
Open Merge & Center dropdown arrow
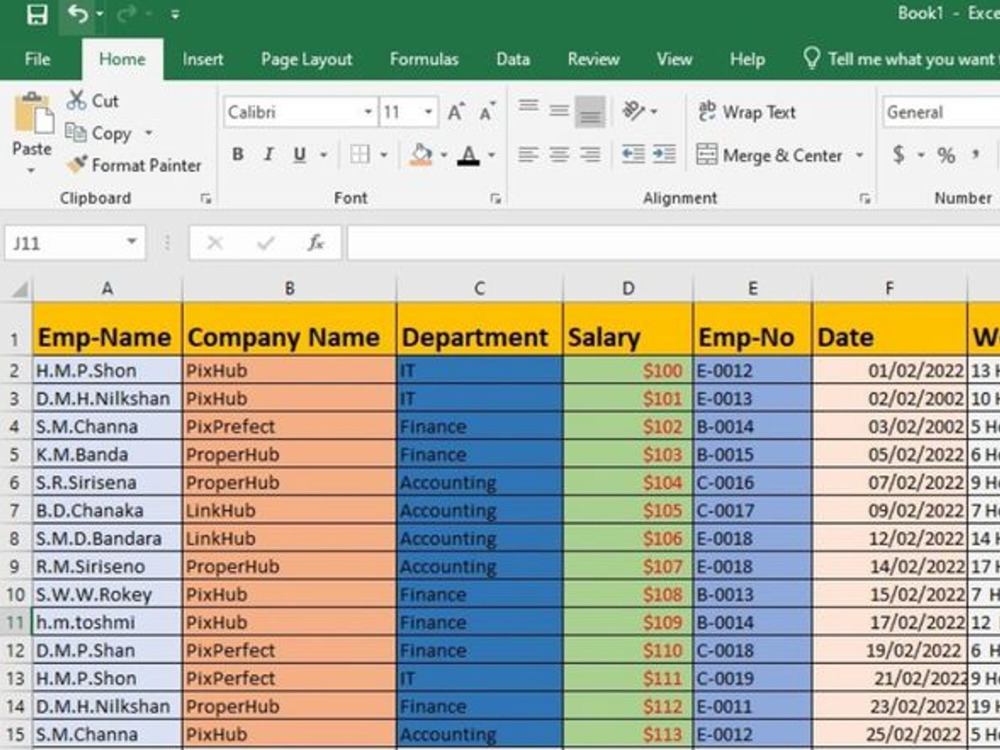click(859, 155)
